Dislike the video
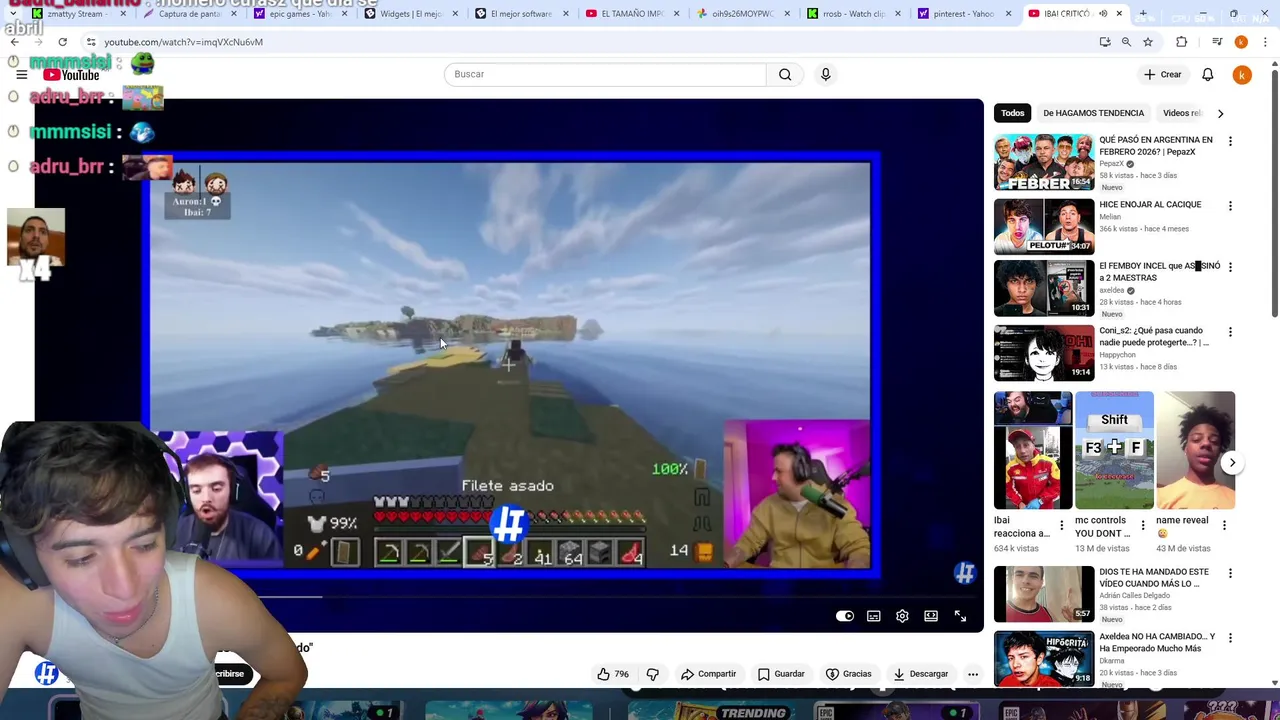1280x720 pixels. [653, 674]
